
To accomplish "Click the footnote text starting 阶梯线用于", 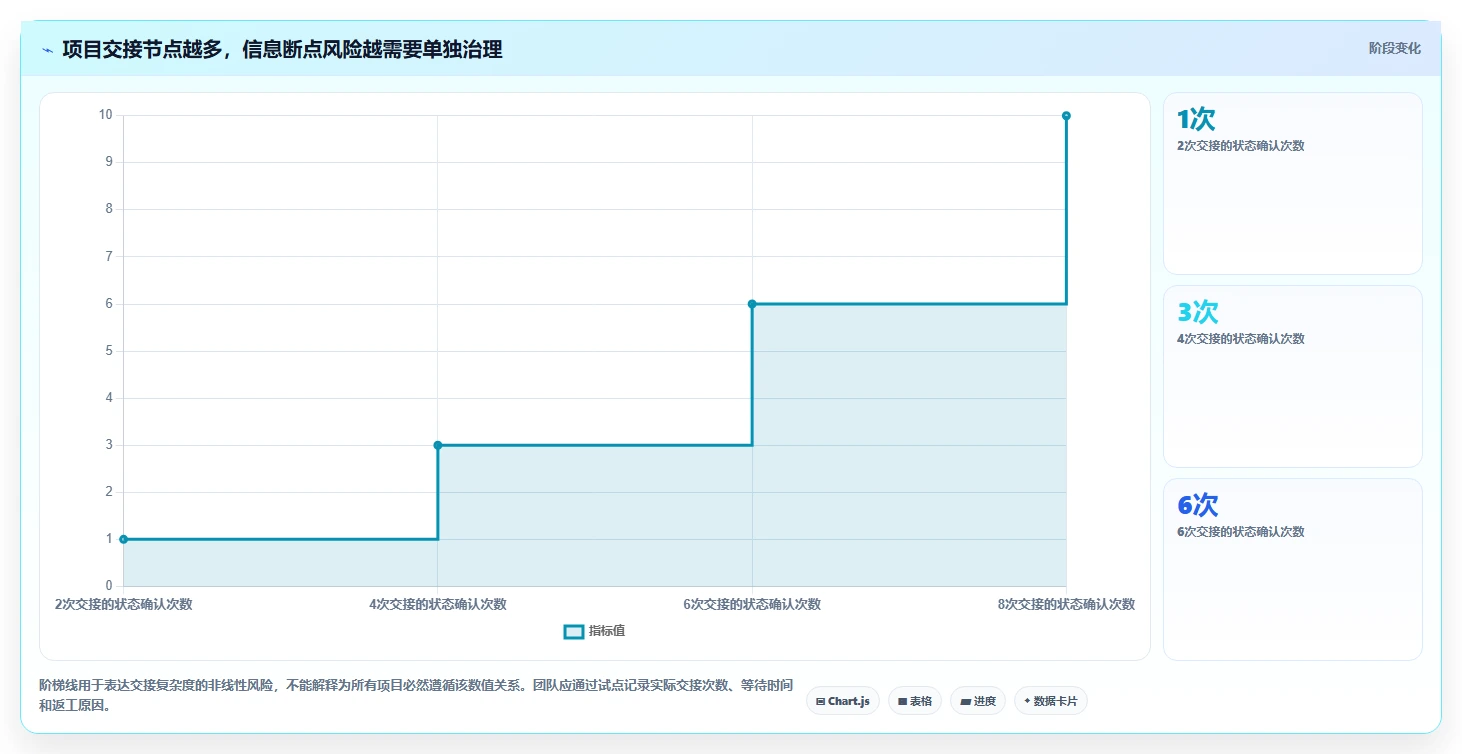I will [416, 695].
